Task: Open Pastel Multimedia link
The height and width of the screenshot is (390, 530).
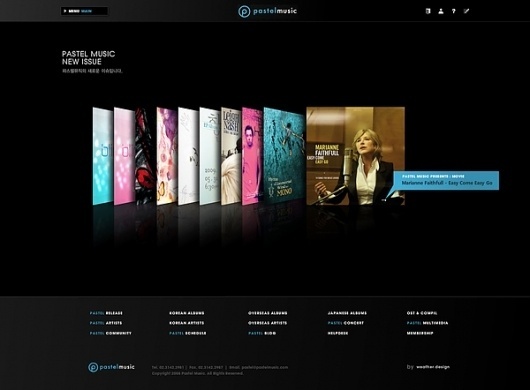Action: 427,323
